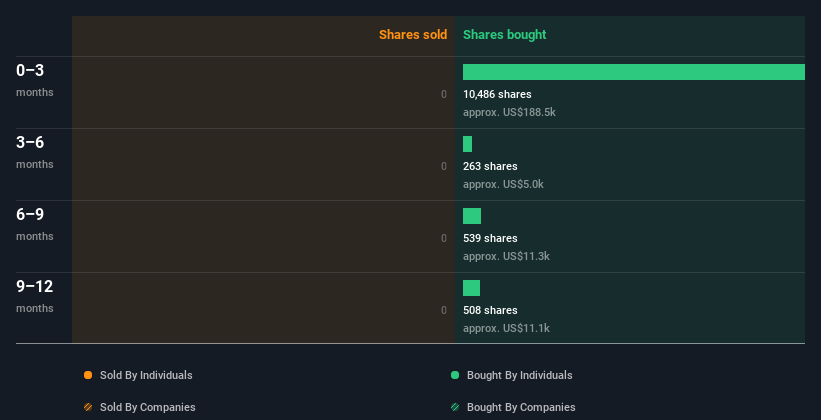821x420 pixels.
Task: Click the zero sold value in 0–3 months row
Action: tap(444, 94)
